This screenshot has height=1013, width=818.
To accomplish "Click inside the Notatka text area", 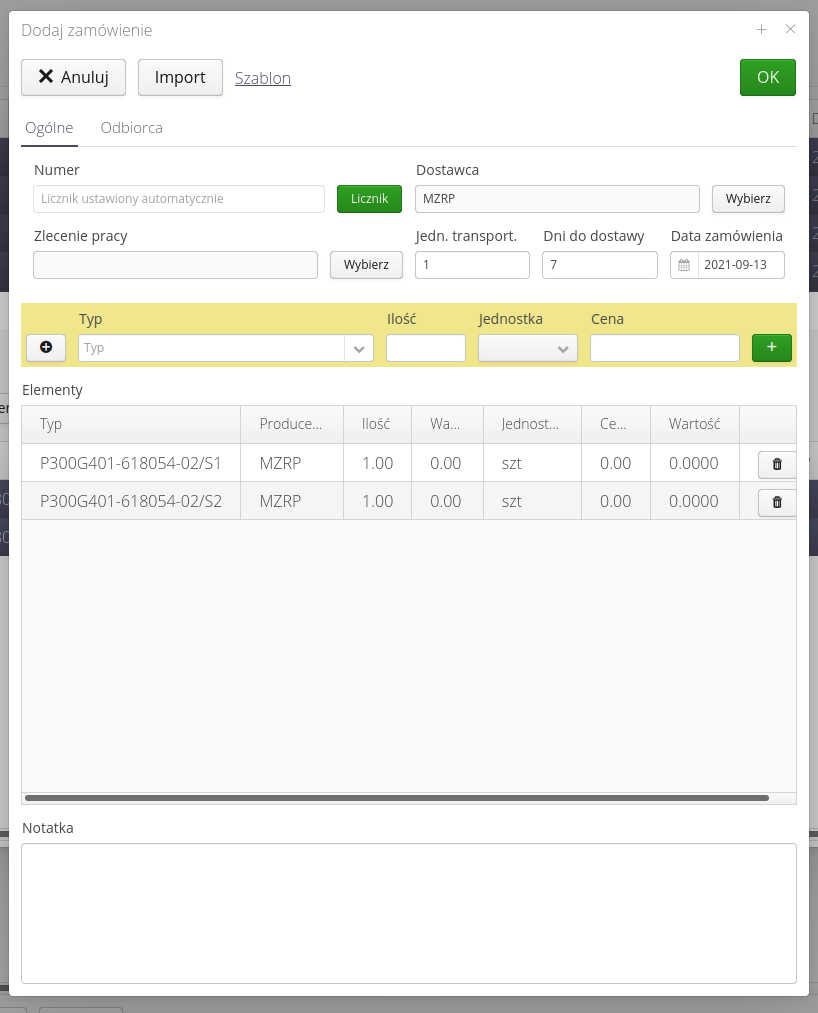I will click(x=408, y=912).
